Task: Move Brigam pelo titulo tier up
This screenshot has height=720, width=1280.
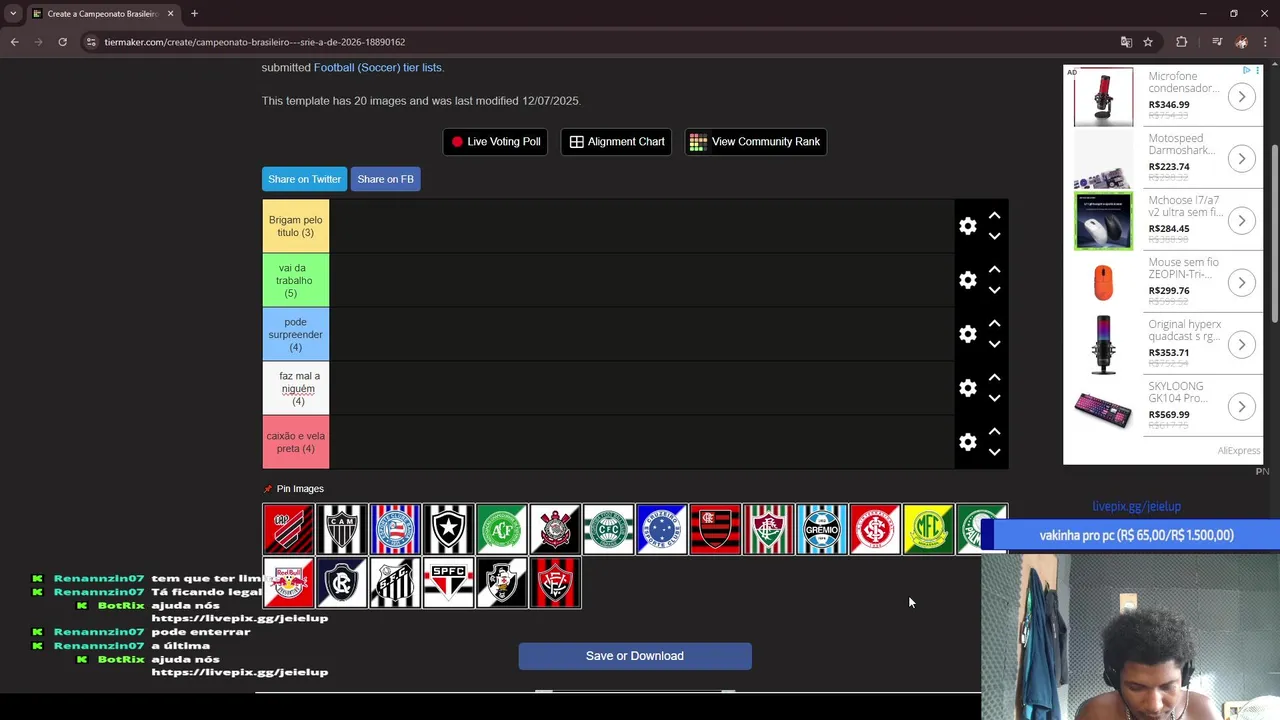Action: pyautogui.click(x=994, y=216)
